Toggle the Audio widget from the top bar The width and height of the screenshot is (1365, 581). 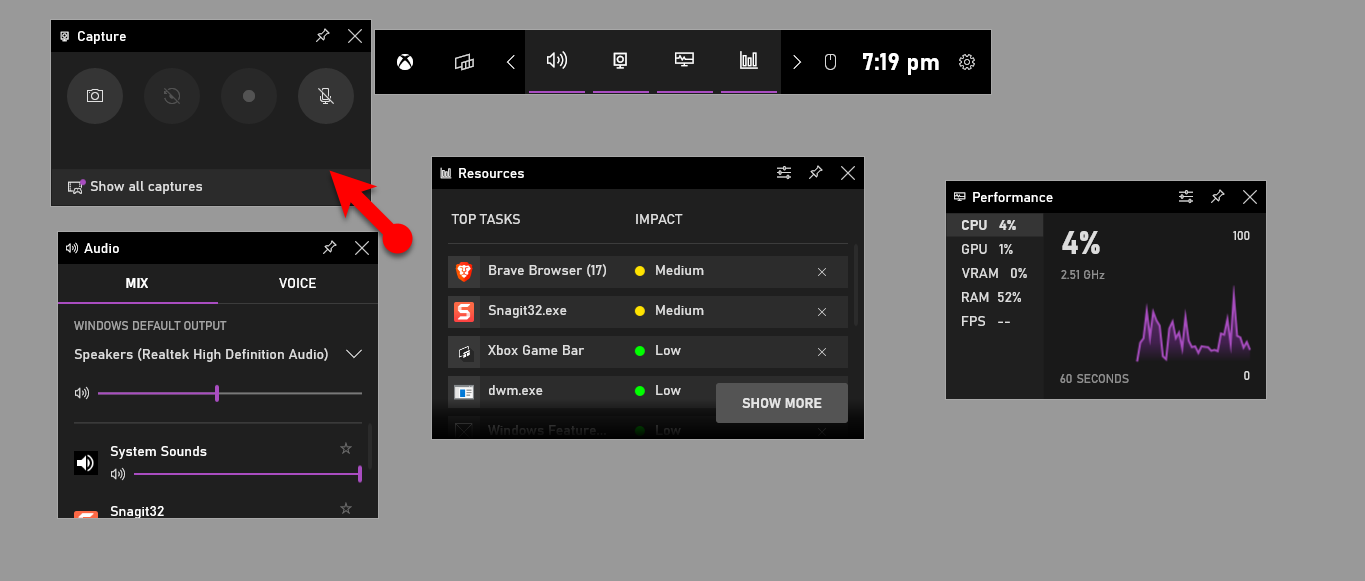[x=557, y=61]
